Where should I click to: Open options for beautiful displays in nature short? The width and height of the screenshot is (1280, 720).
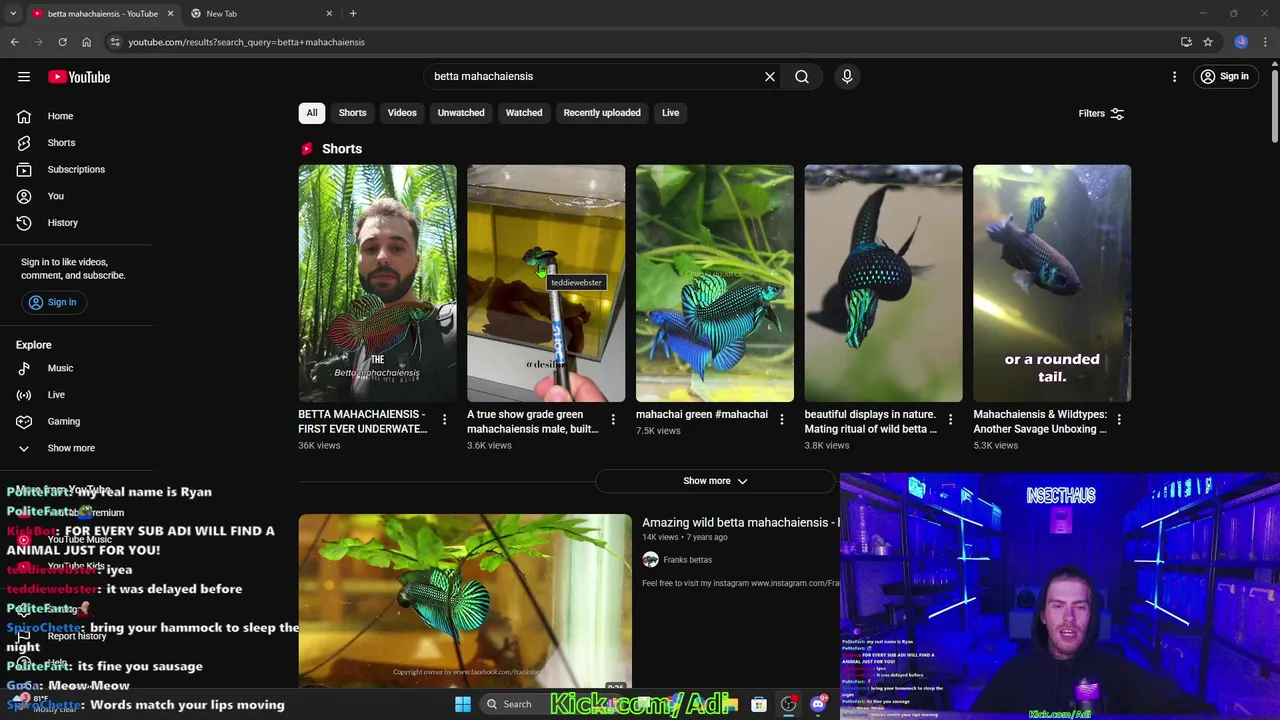pyautogui.click(x=951, y=420)
